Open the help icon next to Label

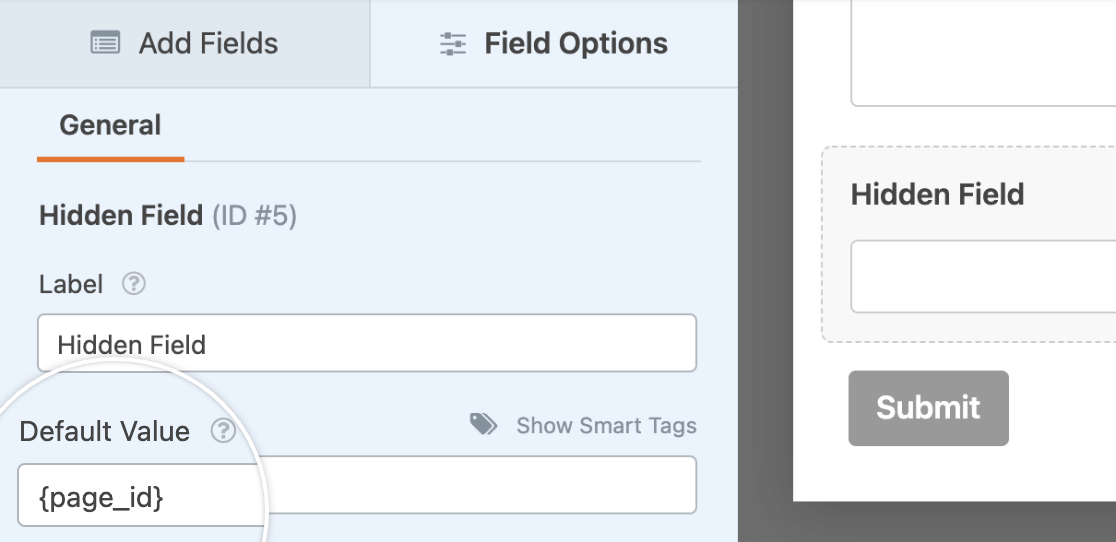134,284
